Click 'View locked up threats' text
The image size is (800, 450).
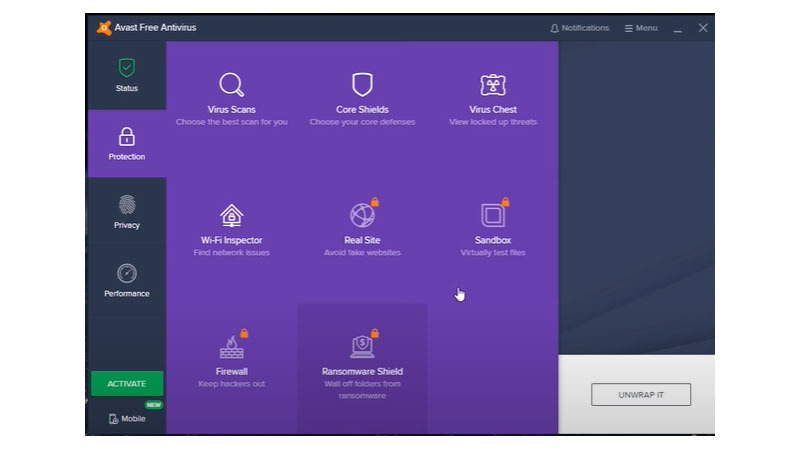493,122
